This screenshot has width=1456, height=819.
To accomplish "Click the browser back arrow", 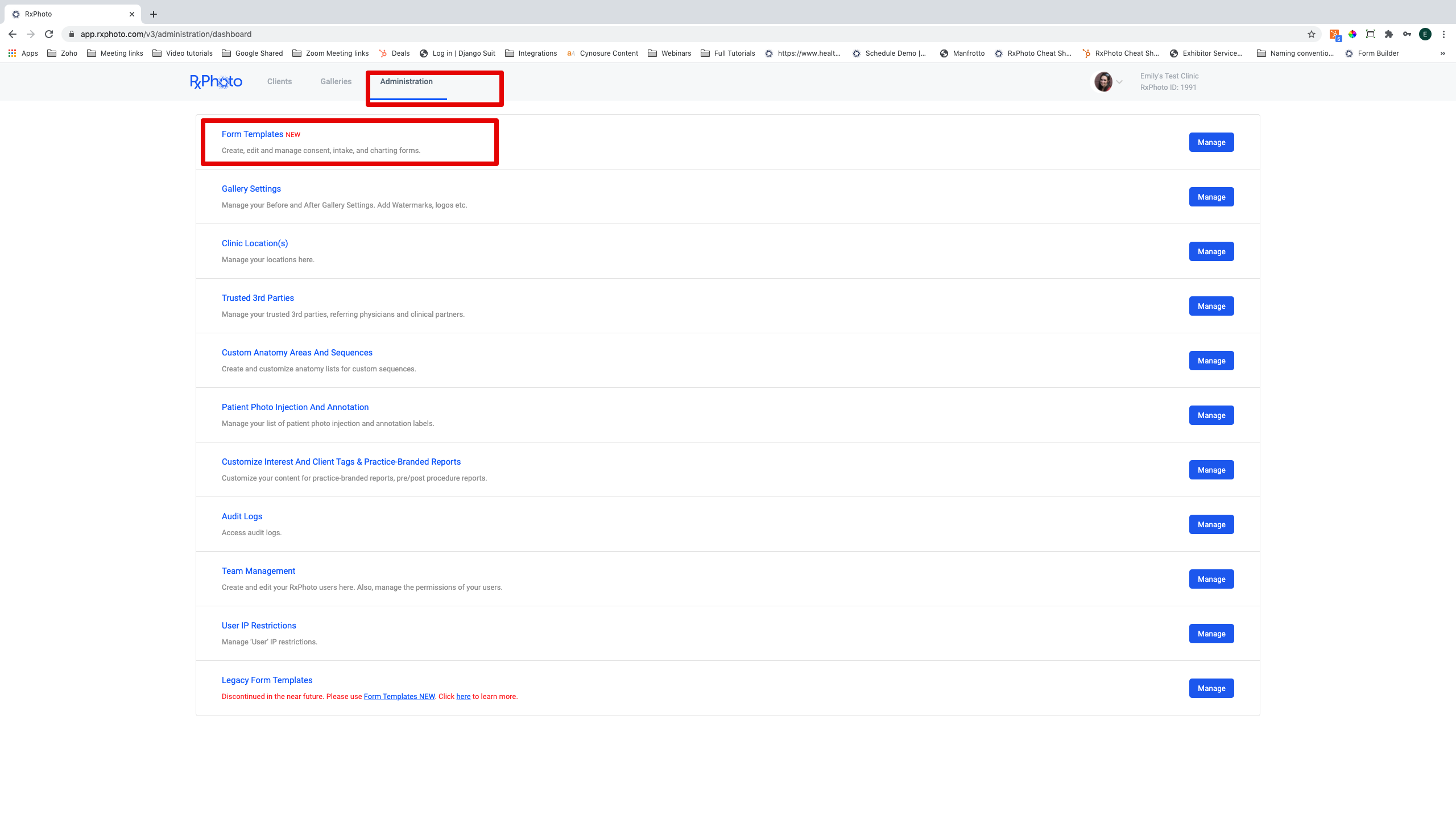I will (13, 34).
